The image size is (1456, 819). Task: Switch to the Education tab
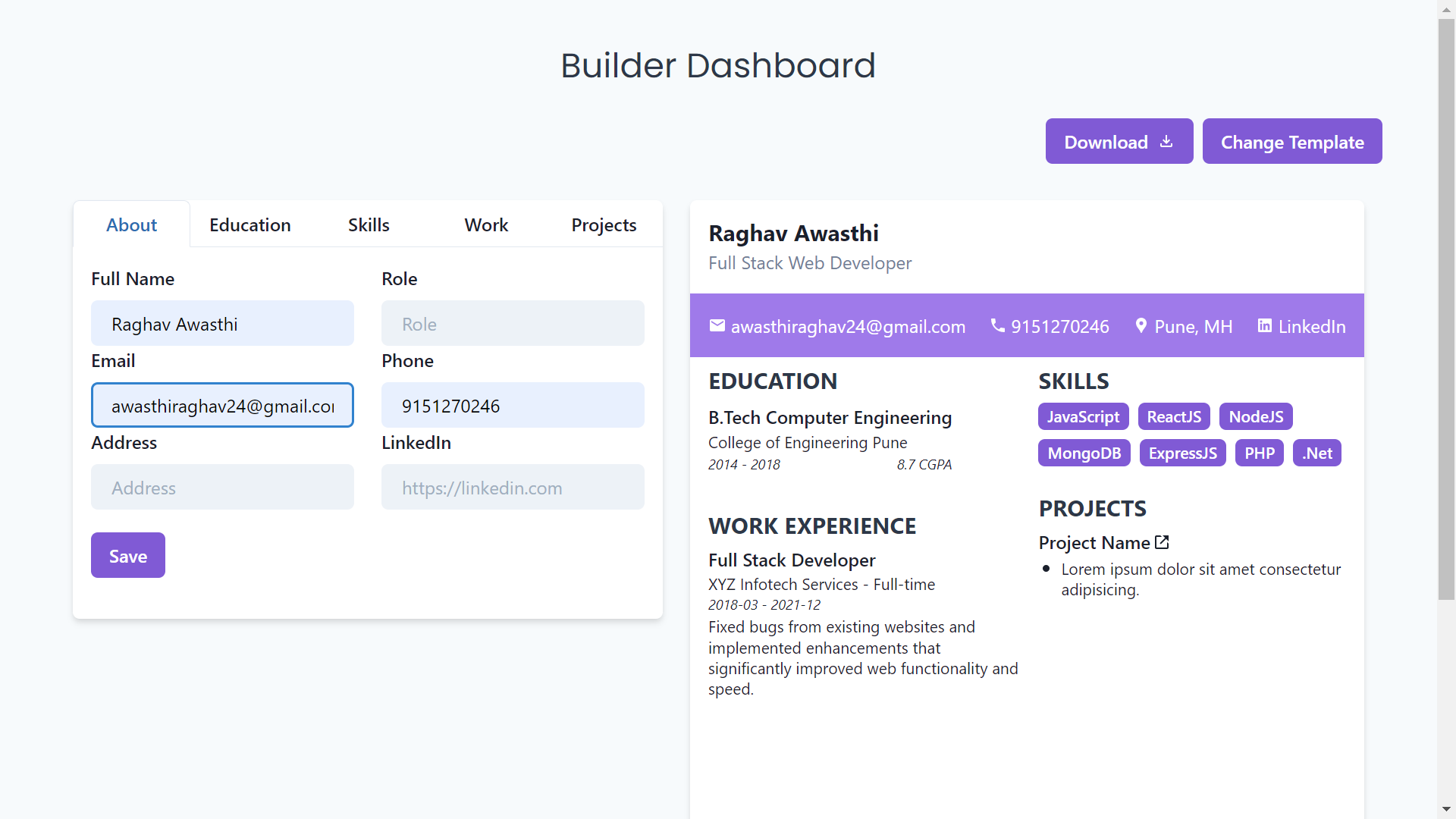(249, 225)
